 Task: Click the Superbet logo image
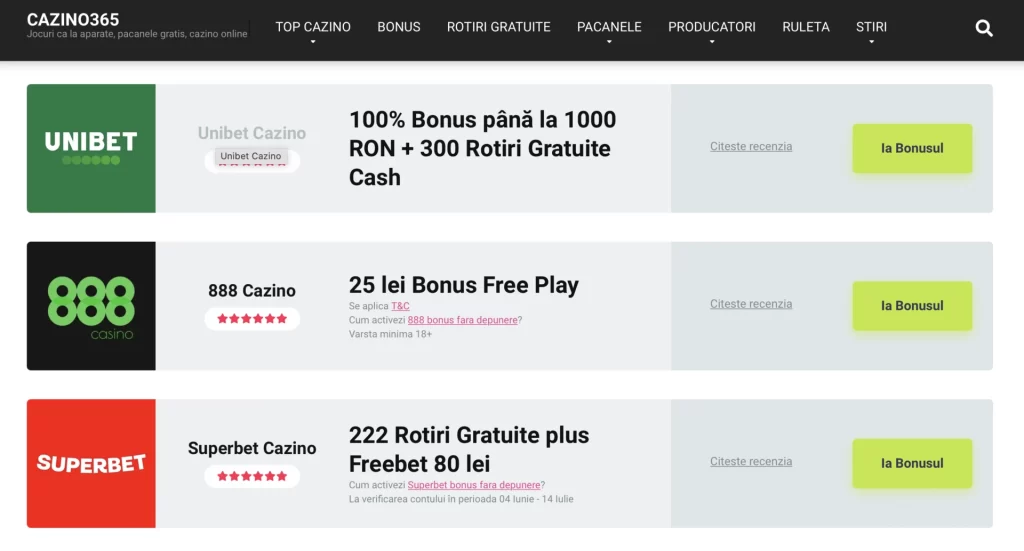pos(91,464)
